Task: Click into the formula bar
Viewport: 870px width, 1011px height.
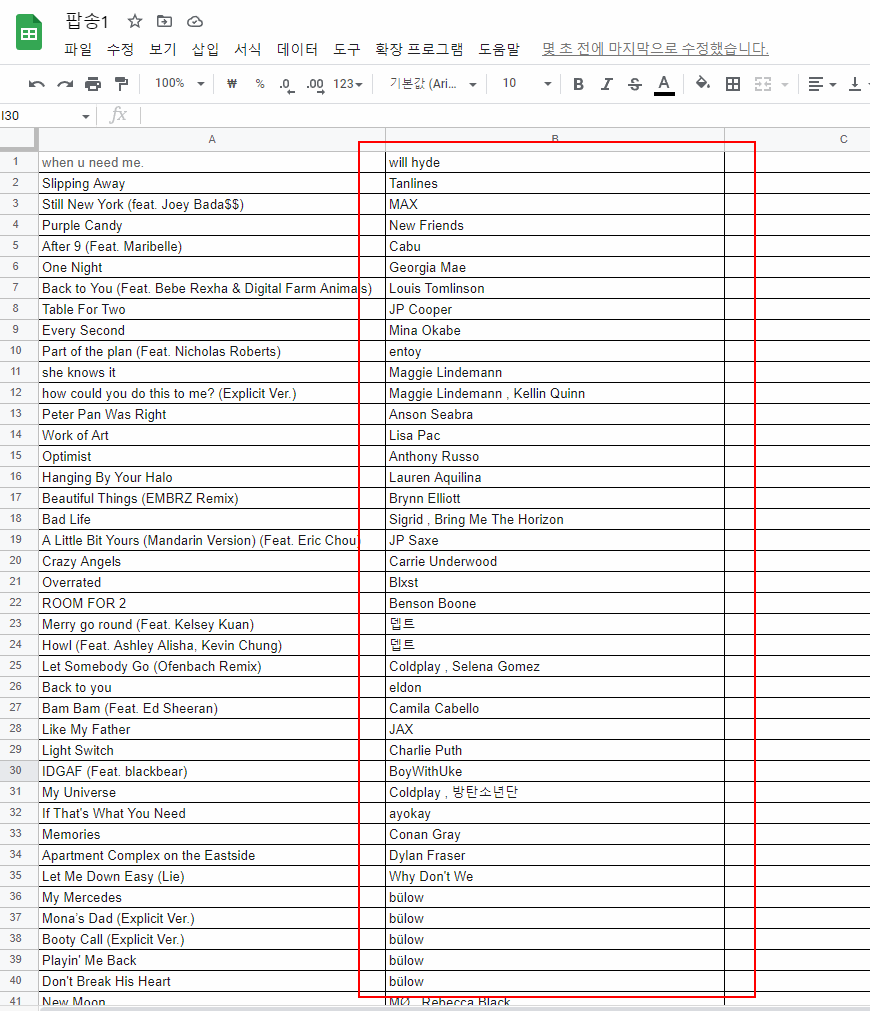Action: point(503,116)
